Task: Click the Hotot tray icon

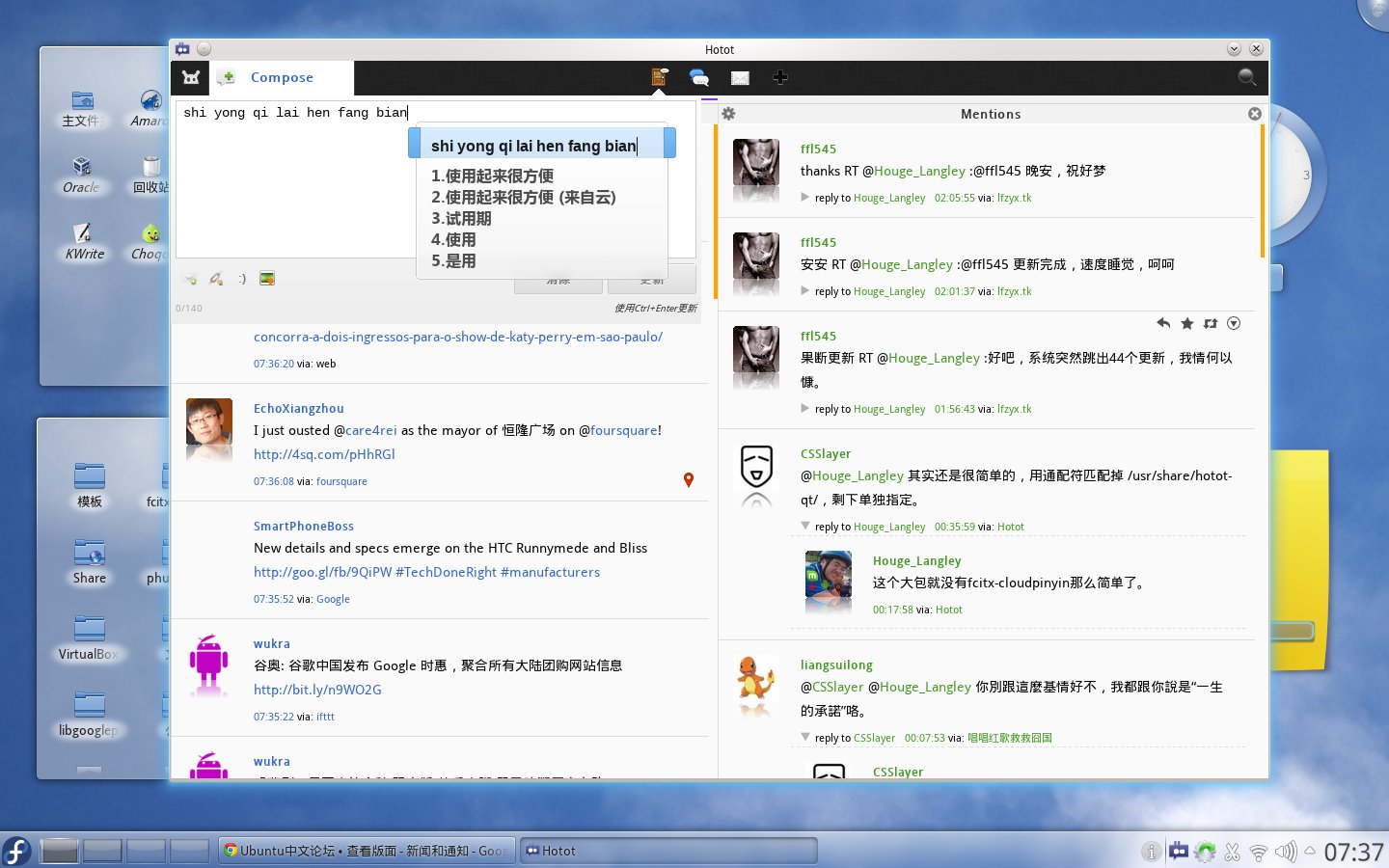Action: click(1178, 852)
